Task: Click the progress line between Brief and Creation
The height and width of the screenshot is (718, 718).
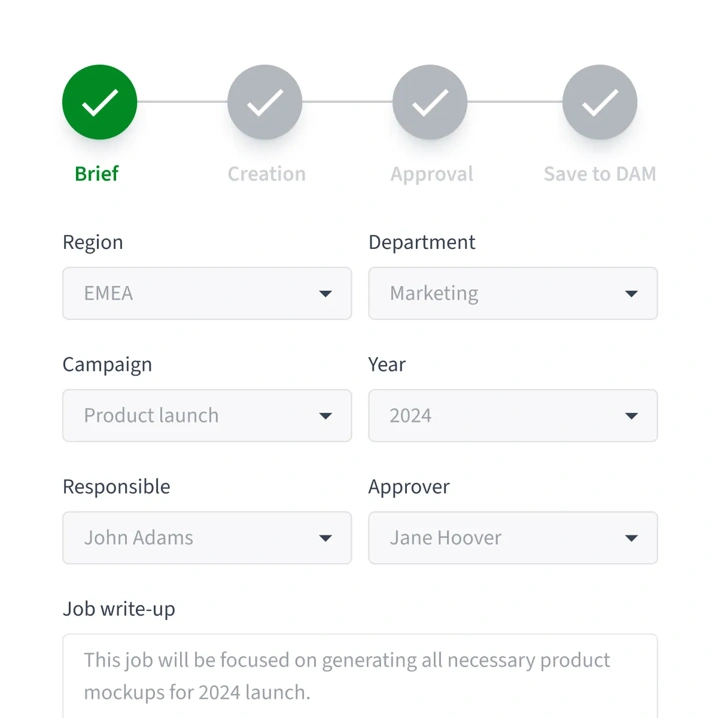Action: [182, 102]
